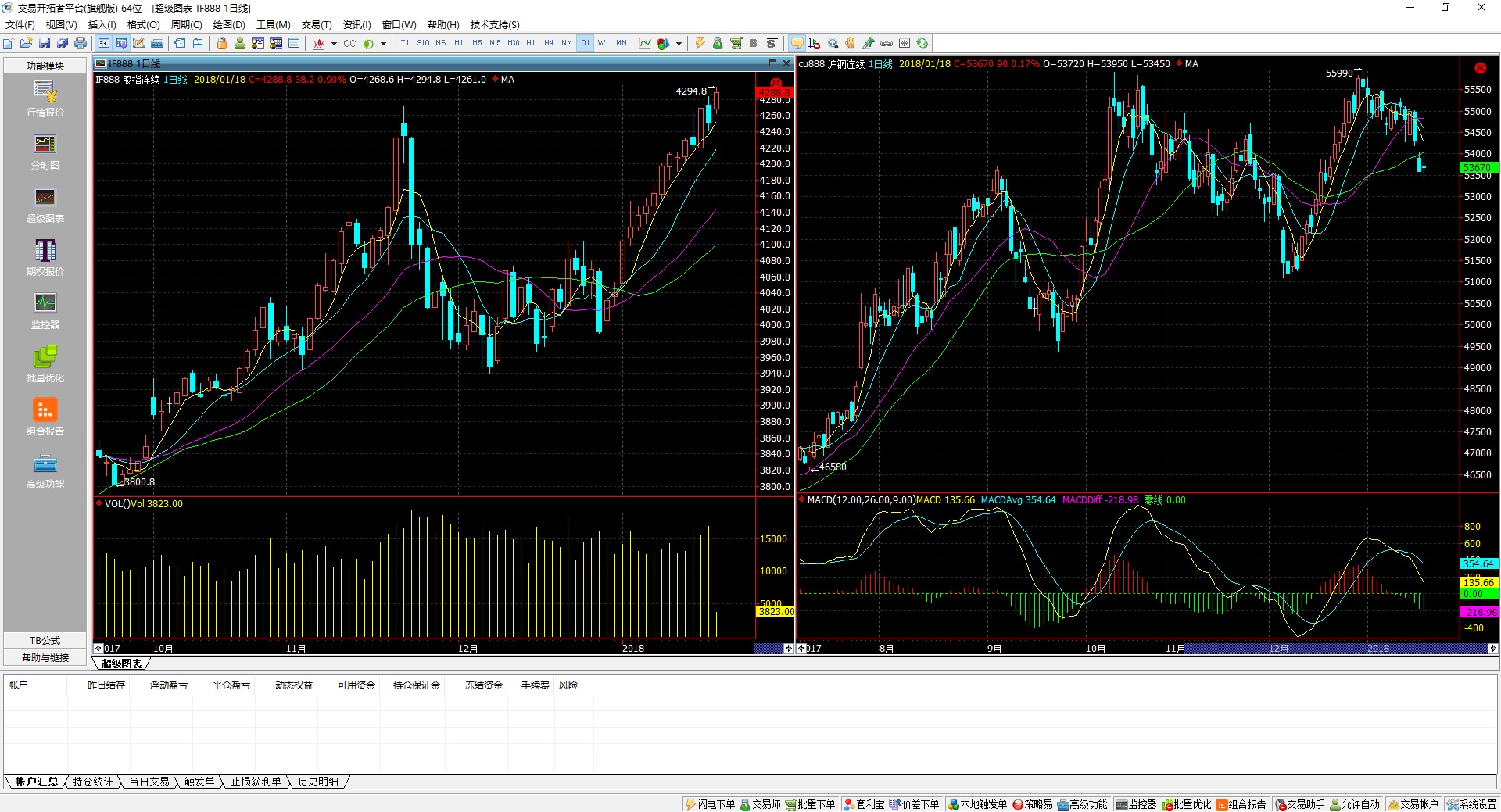Switch chart period to M5
The width and height of the screenshot is (1501, 812).
[x=477, y=43]
